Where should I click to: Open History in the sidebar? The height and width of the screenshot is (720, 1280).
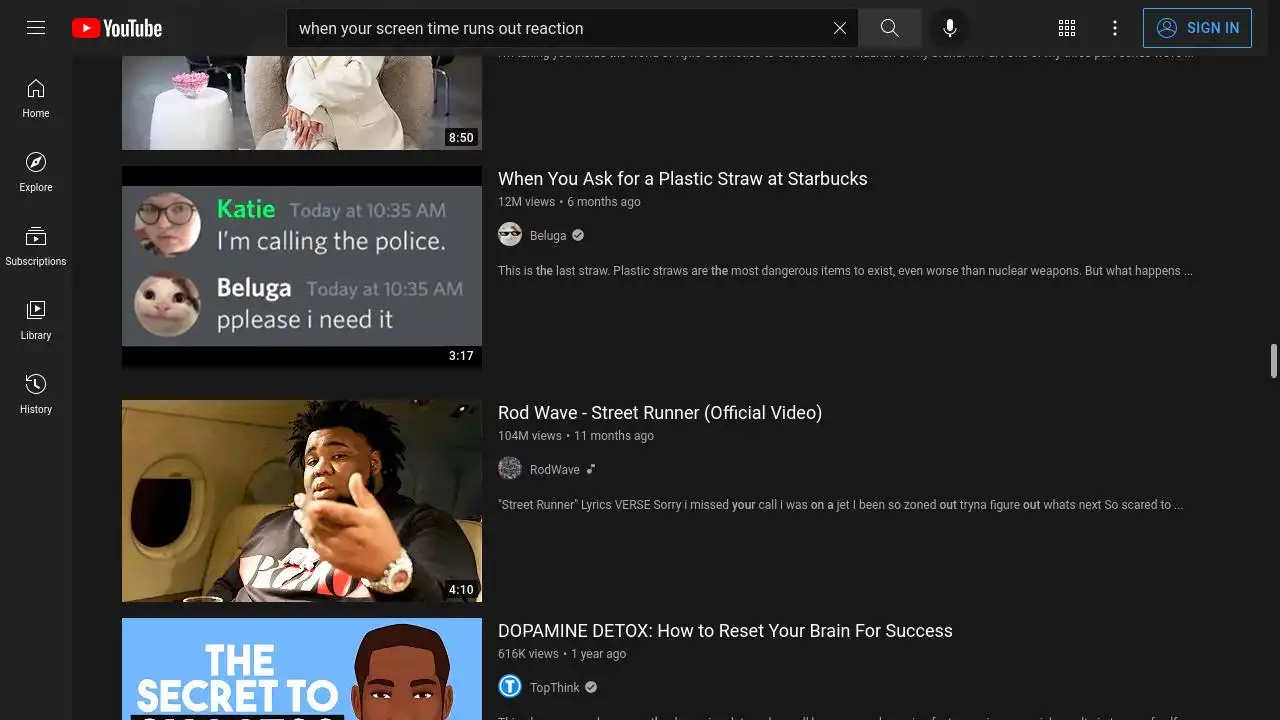tap(36, 394)
